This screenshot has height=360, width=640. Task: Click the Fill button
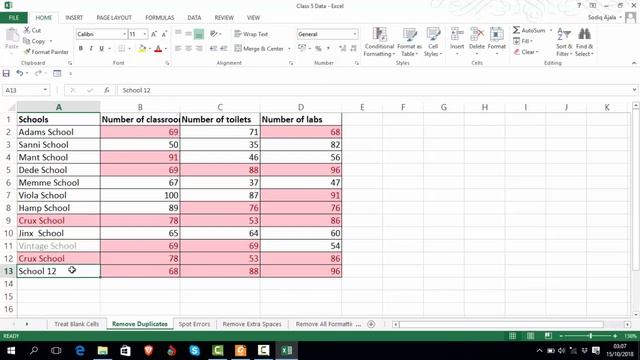523,41
